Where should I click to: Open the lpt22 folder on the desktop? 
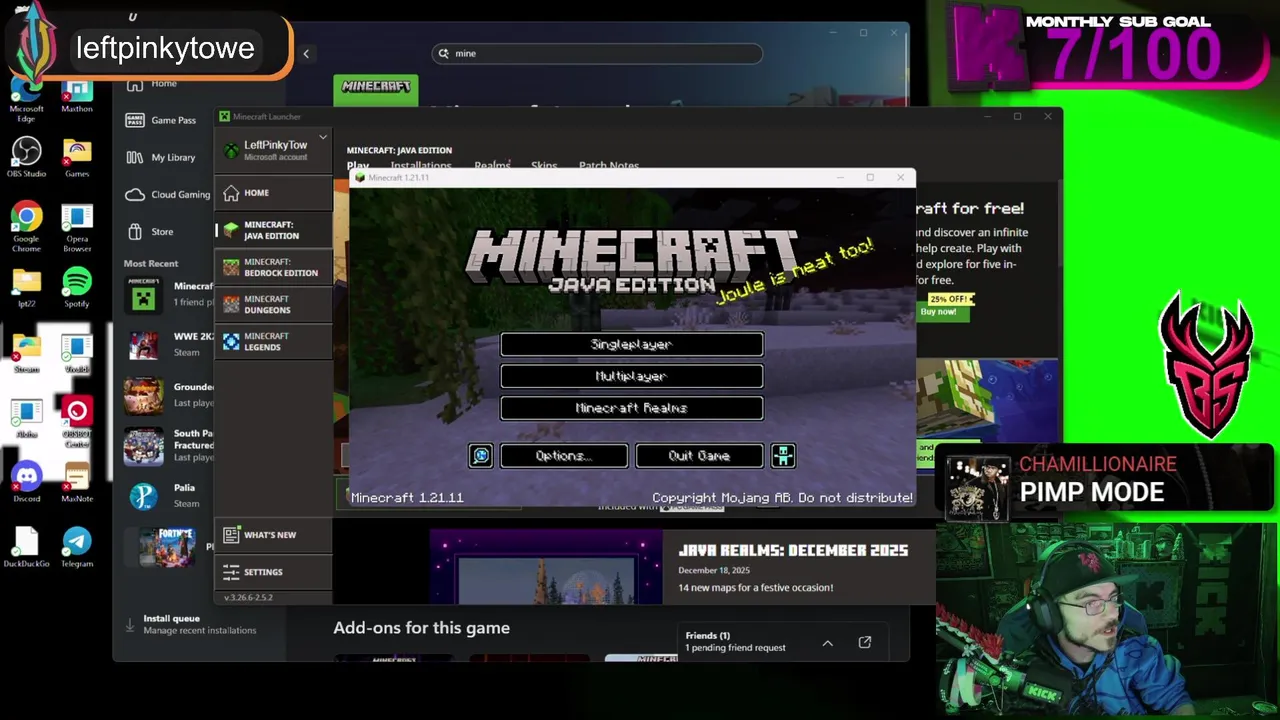pyautogui.click(x=27, y=288)
